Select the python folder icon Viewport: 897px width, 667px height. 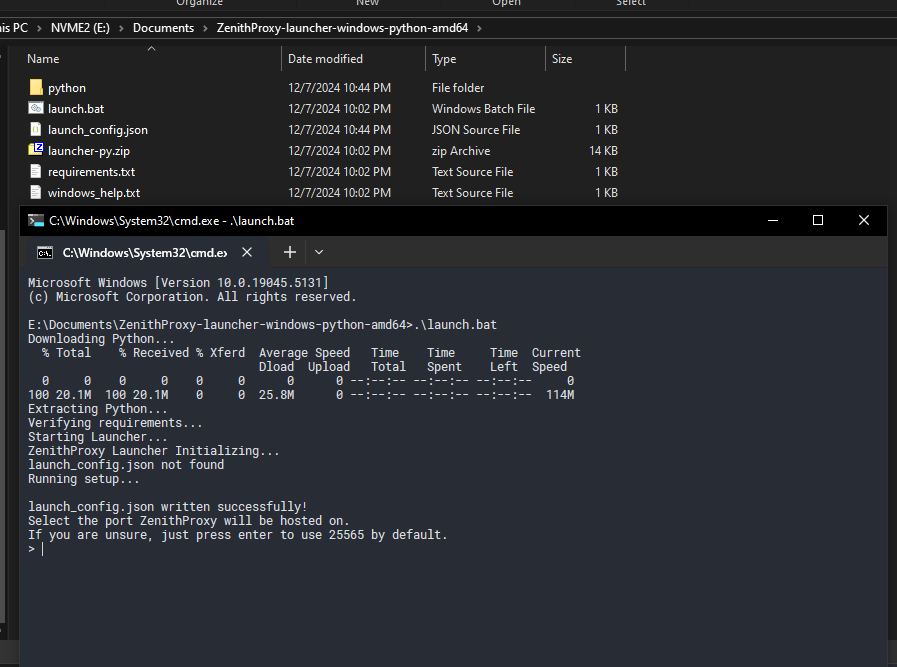click(x=36, y=88)
